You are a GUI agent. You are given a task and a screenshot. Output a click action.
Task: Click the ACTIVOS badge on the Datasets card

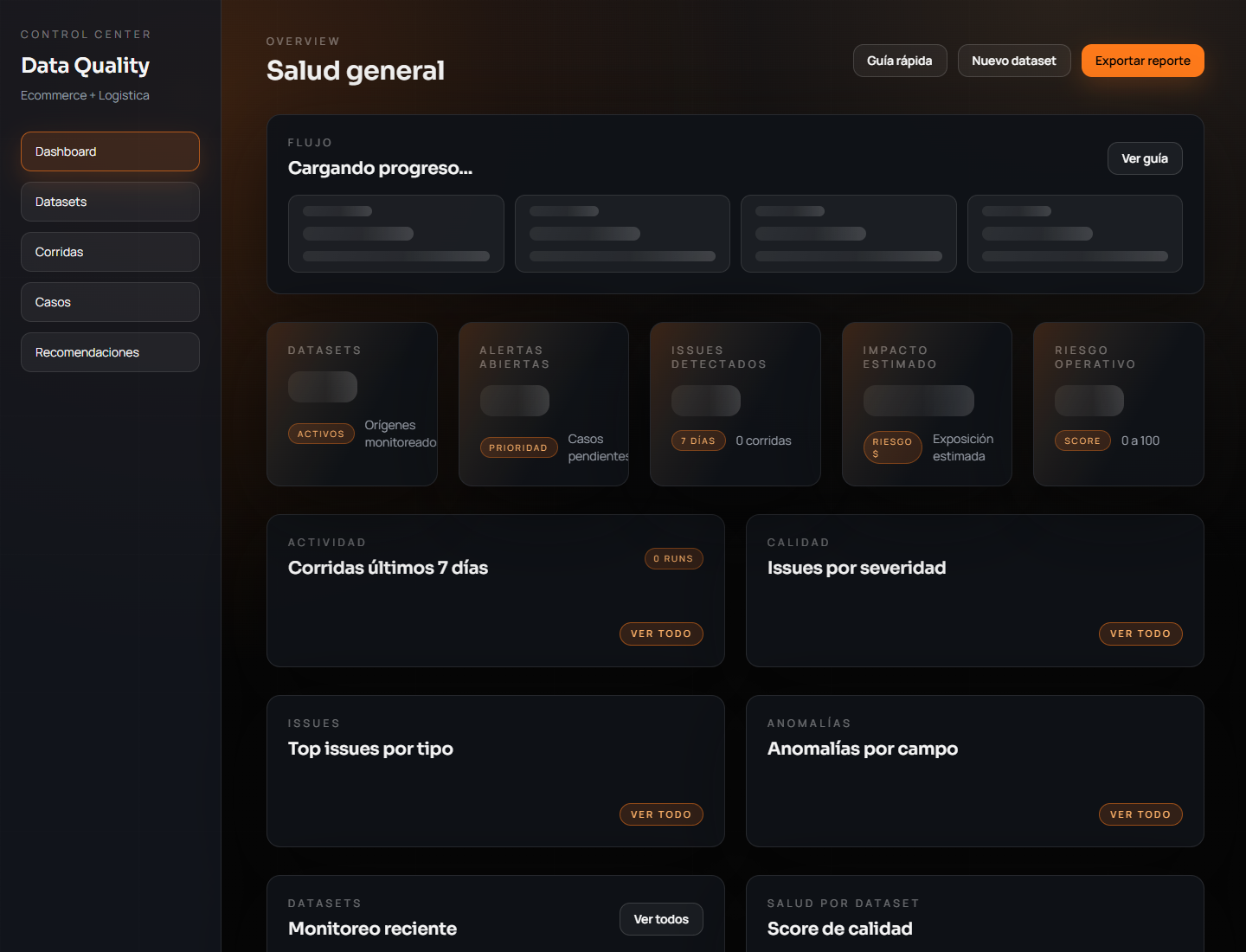[x=321, y=434]
